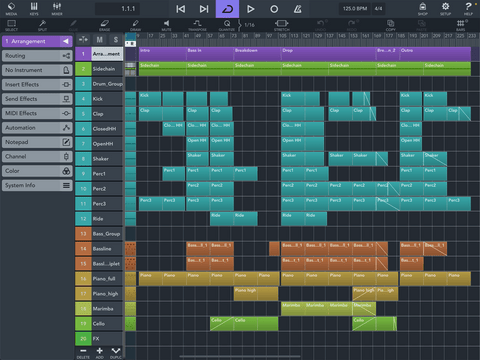Expand the MIDI Effects section
The image size is (480, 360).
pyautogui.click(x=37, y=113)
